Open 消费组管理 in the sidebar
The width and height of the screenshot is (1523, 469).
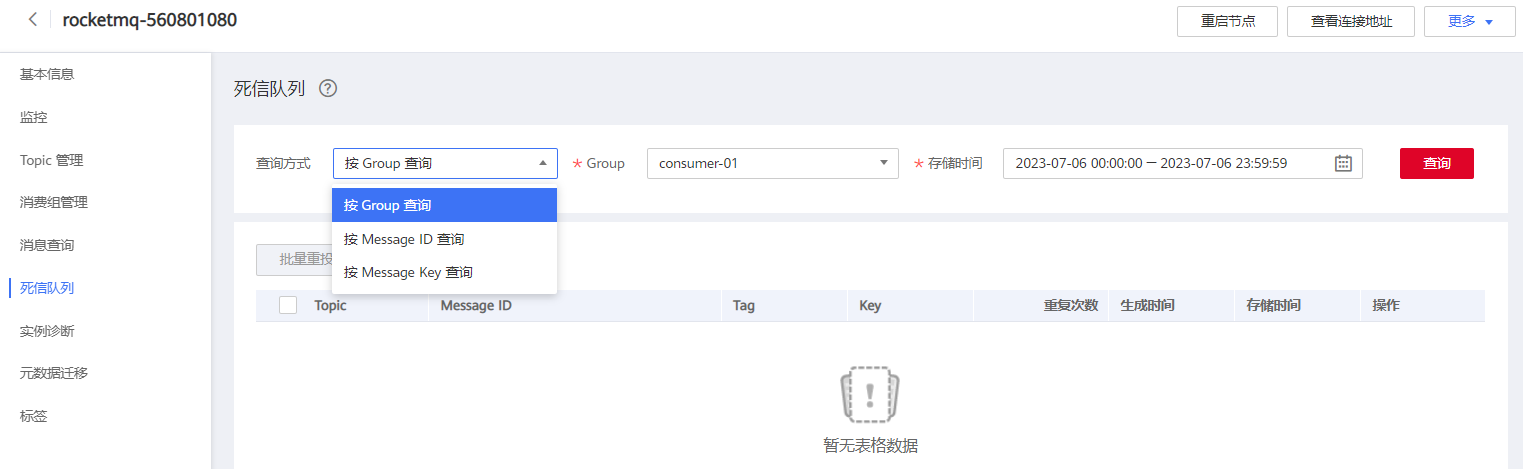pos(53,202)
